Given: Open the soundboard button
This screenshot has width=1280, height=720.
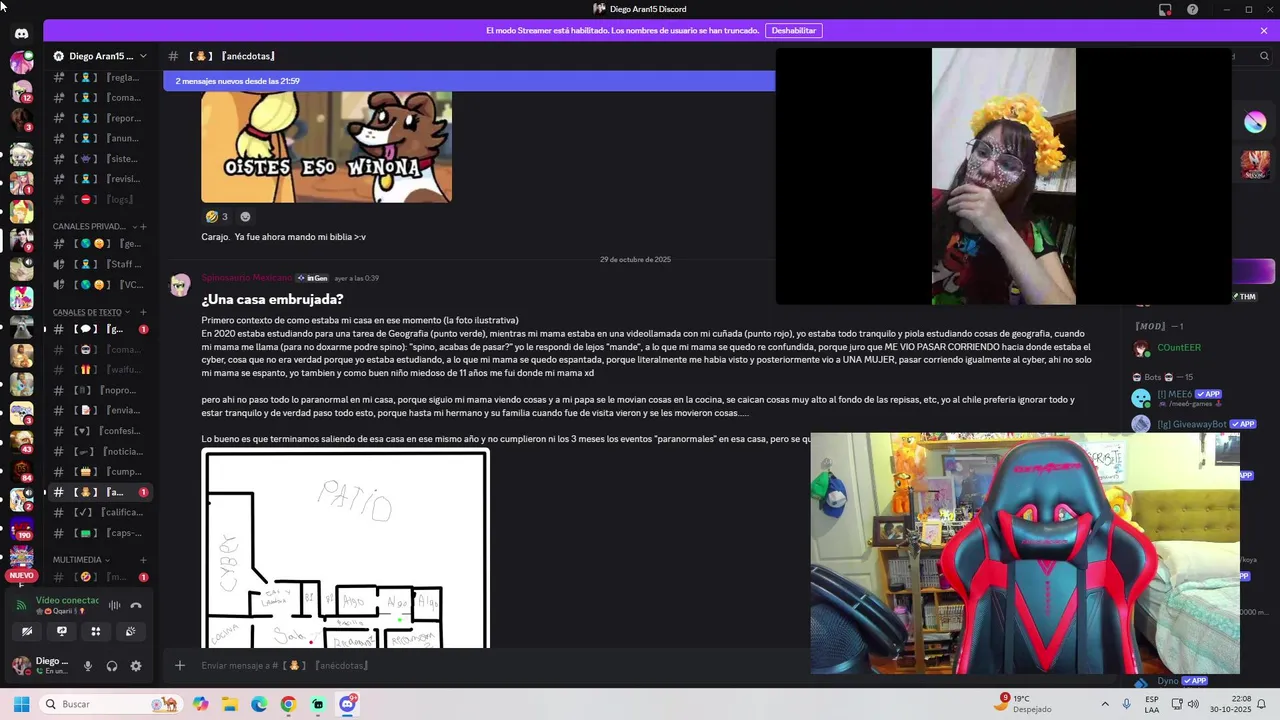Looking at the screenshot, I should pyautogui.click(x=130, y=631).
